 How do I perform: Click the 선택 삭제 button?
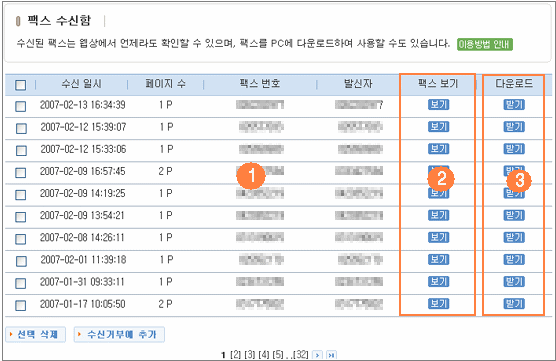pos(36,334)
